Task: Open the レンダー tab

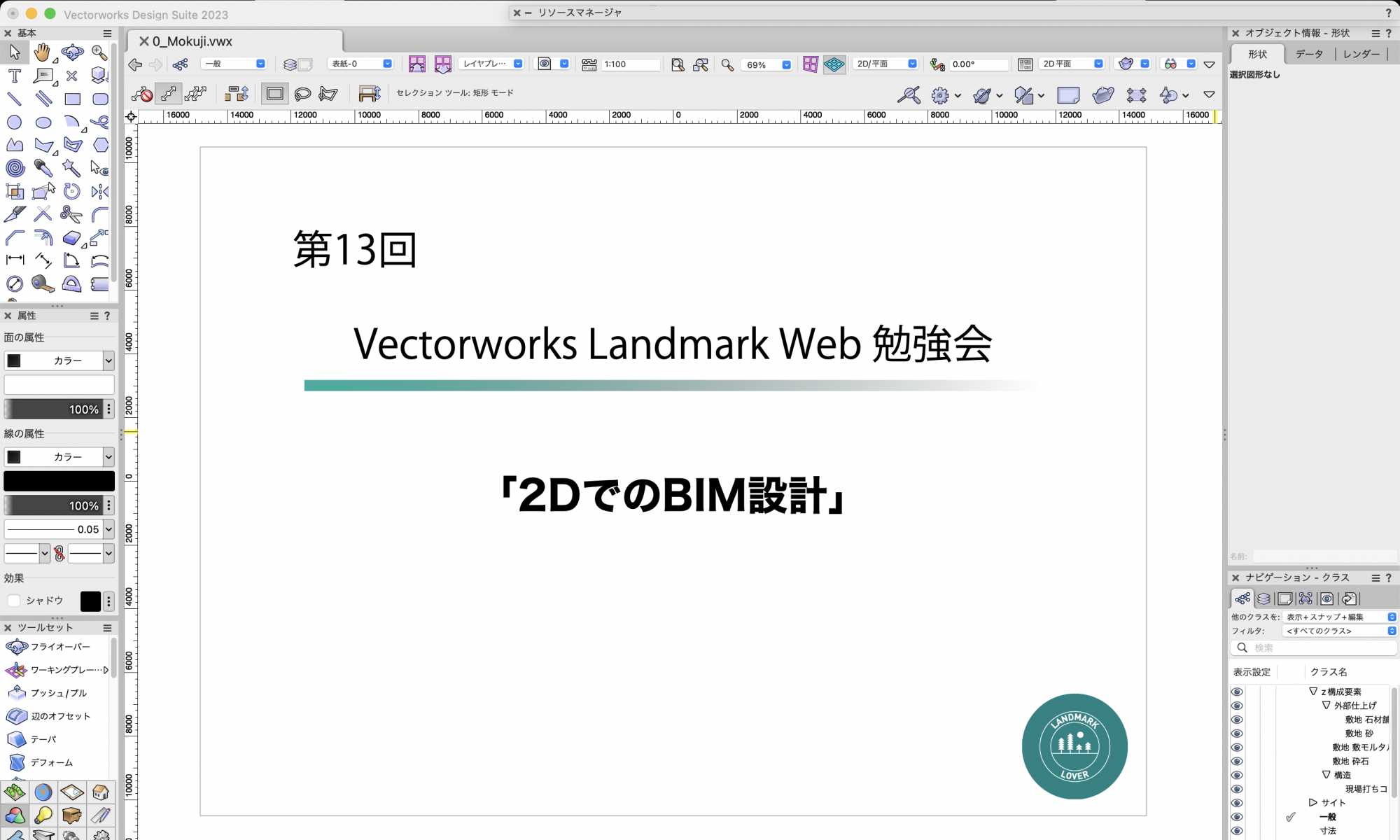Action: [x=1361, y=54]
